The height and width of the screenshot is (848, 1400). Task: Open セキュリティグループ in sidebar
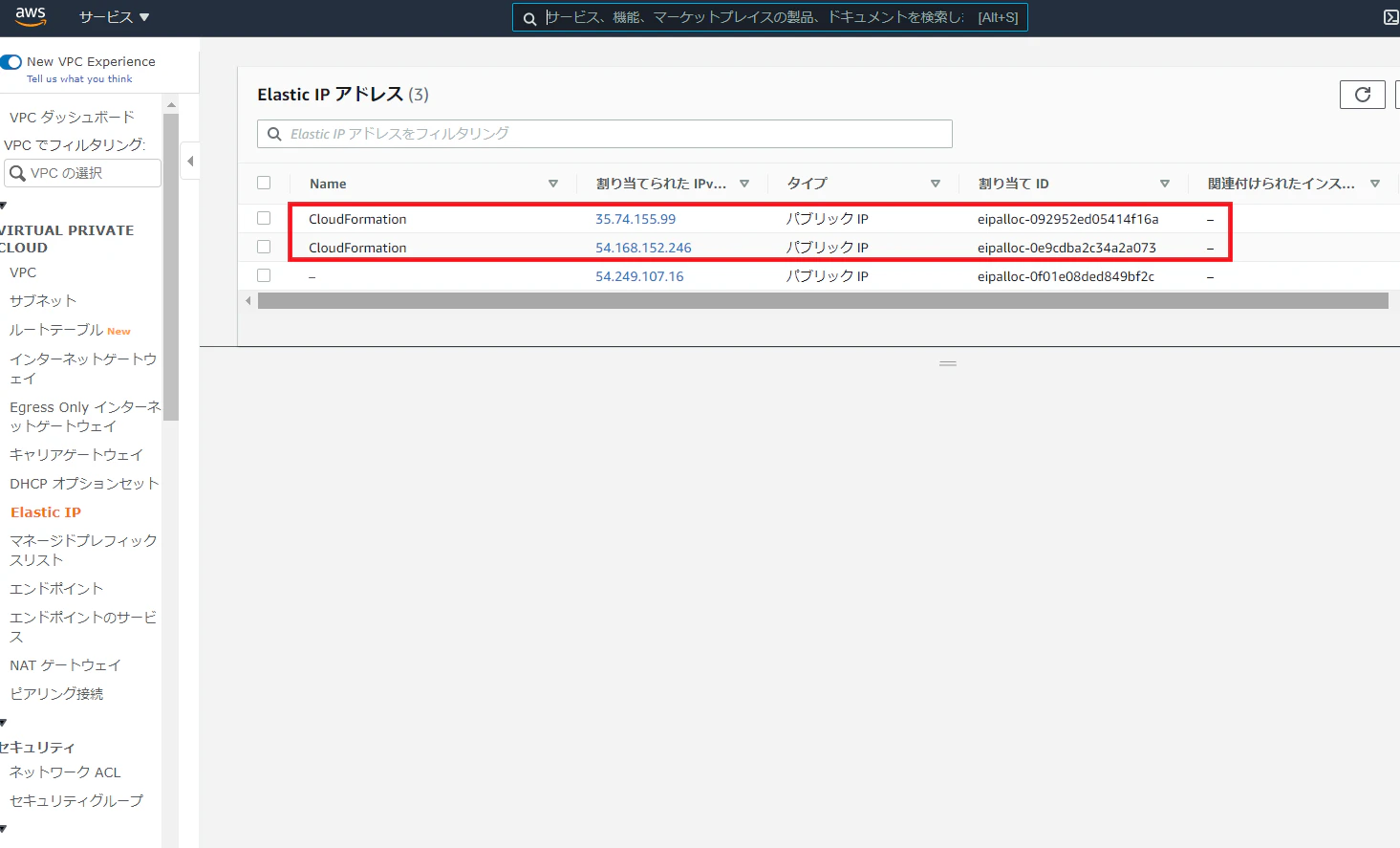point(76,801)
